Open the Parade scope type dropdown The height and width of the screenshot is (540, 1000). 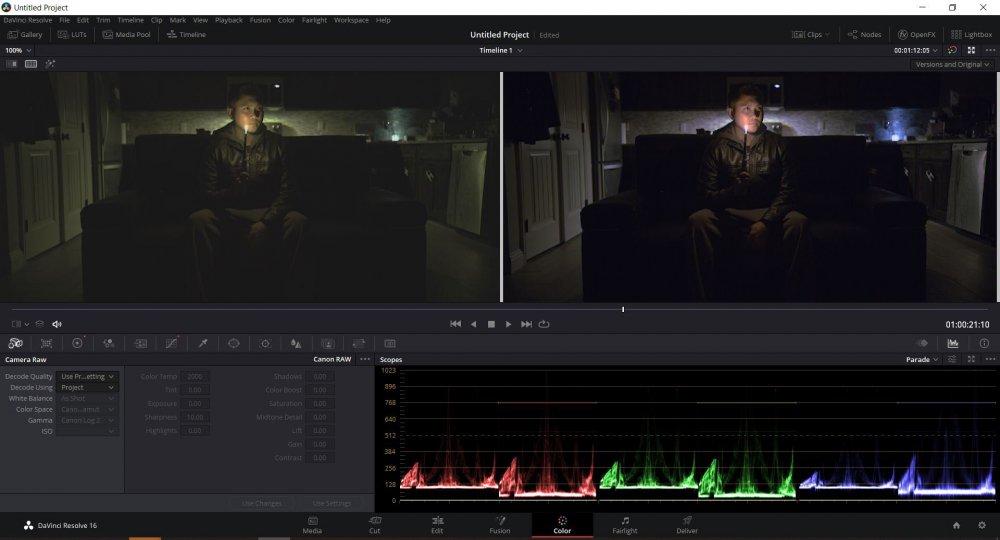[x=922, y=359]
